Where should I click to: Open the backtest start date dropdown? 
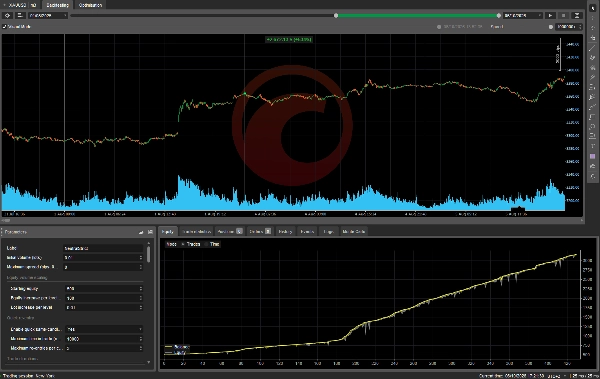[x=48, y=15]
